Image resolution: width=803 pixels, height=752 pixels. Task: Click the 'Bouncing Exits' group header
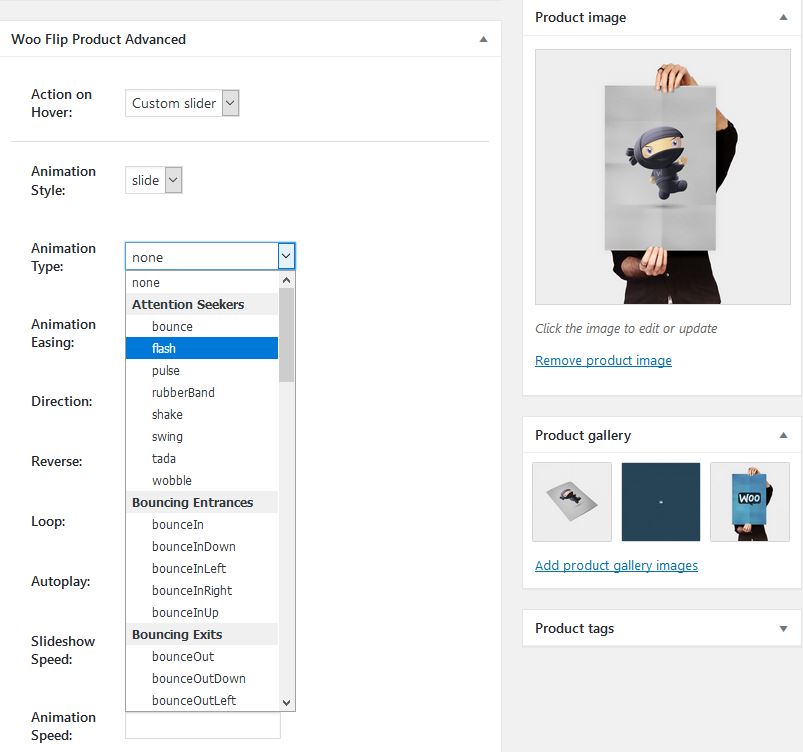click(x=202, y=635)
